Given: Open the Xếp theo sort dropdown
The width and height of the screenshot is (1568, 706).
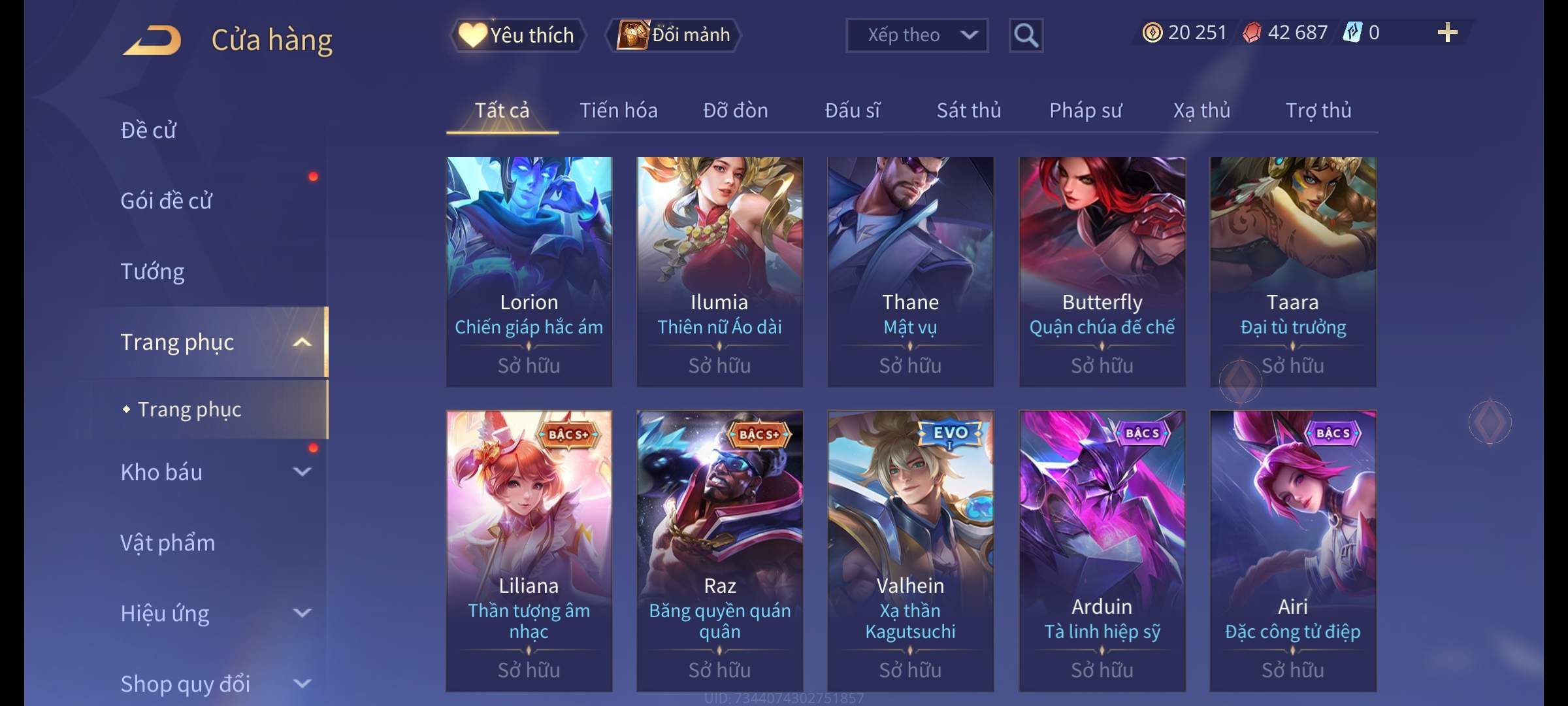Looking at the screenshot, I should pyautogui.click(x=917, y=35).
